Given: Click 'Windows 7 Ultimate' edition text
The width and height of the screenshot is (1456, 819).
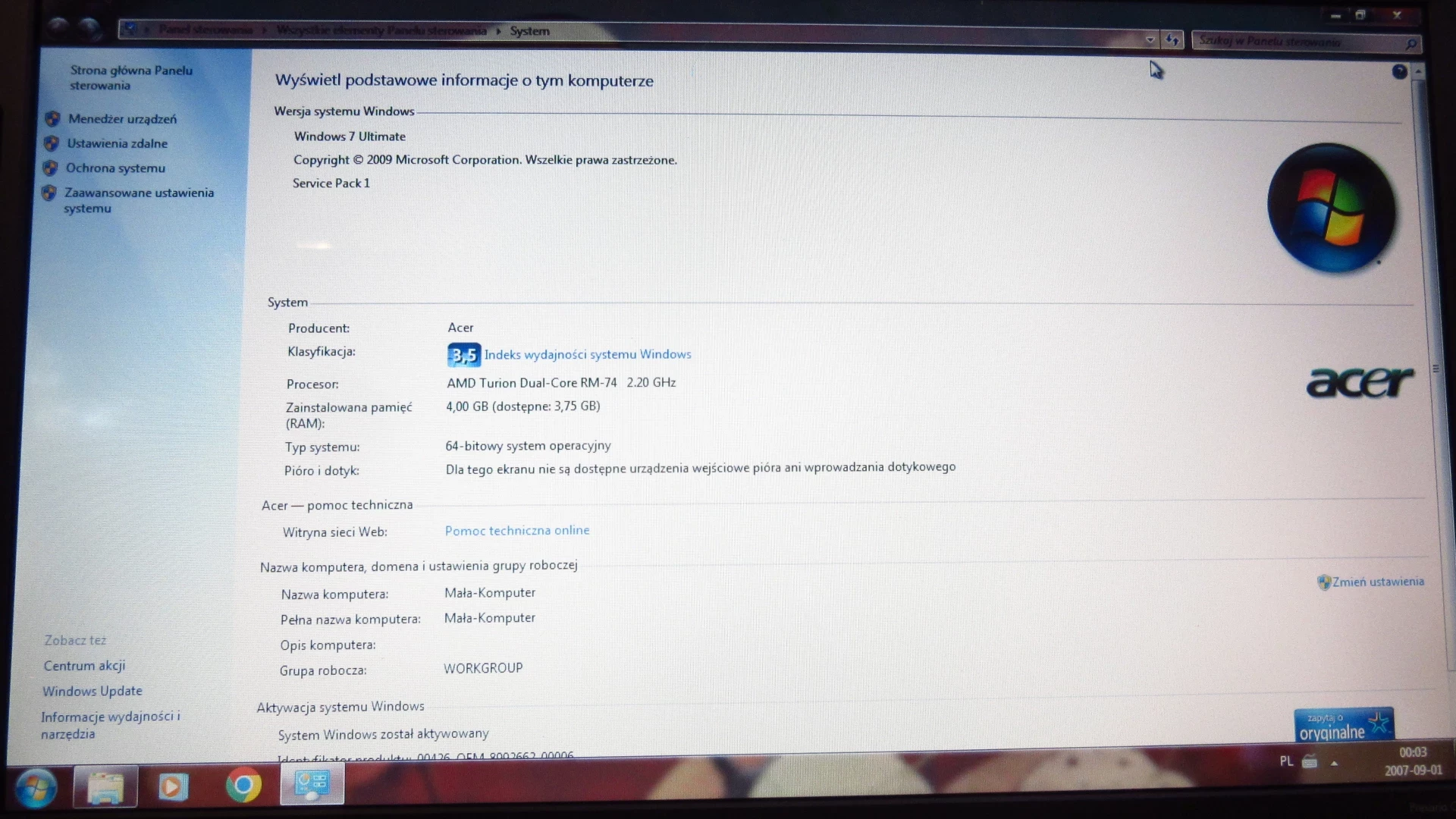Looking at the screenshot, I should (x=350, y=136).
